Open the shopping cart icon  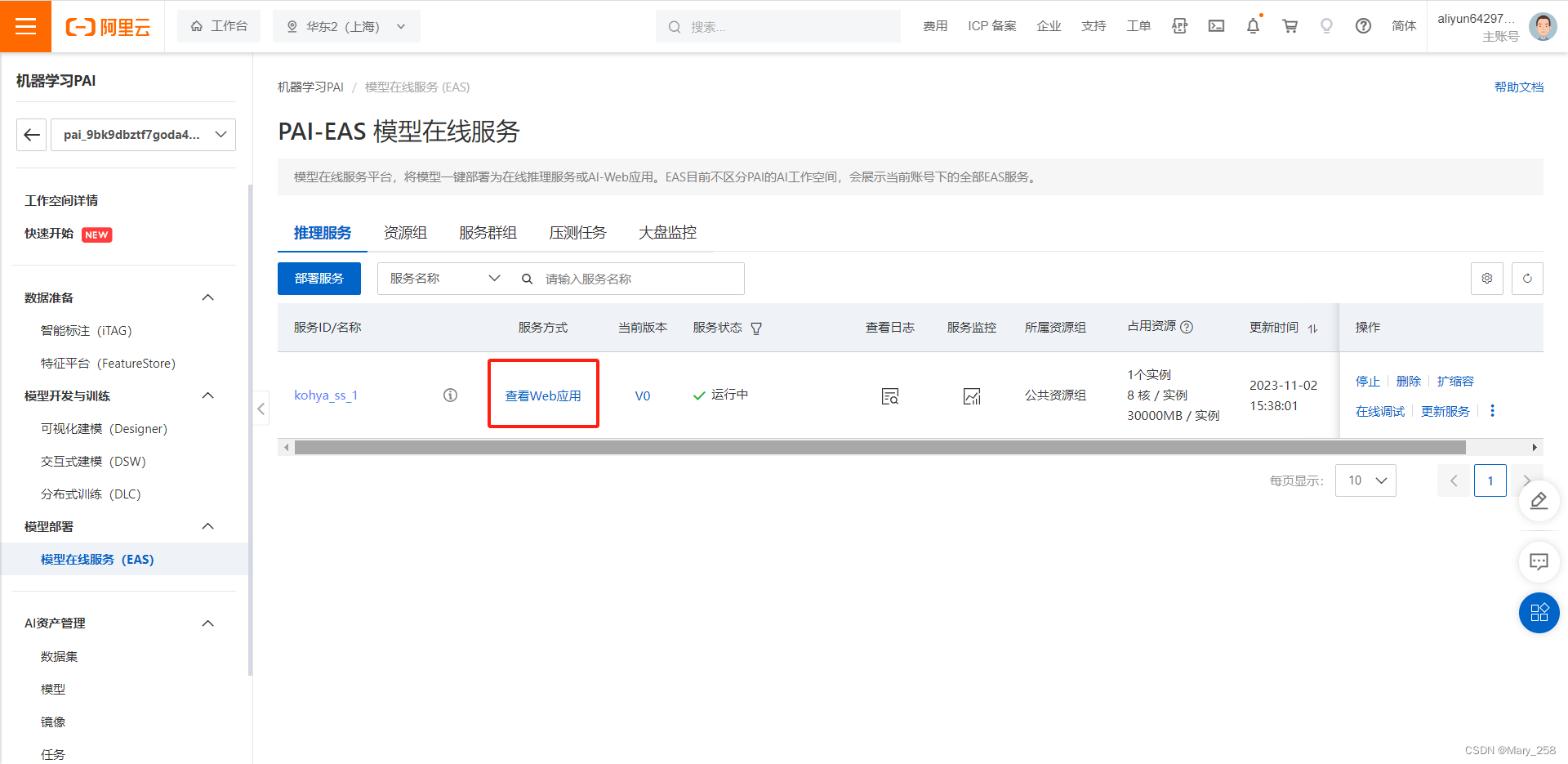coord(1290,25)
